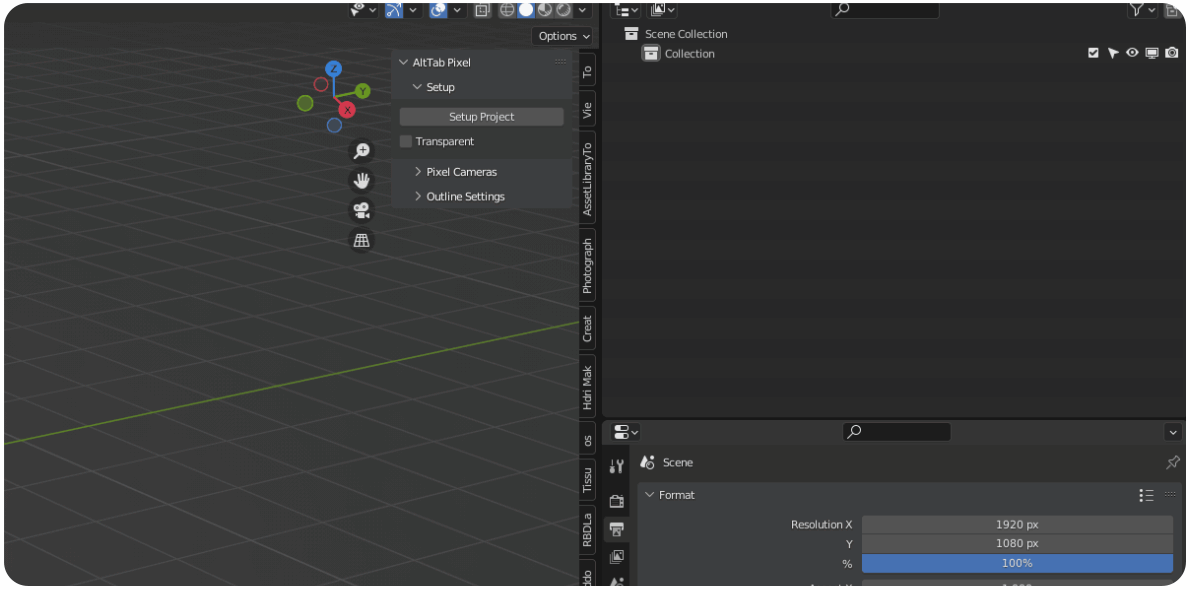
Task: Open Format panel presets list icon
Action: [1146, 495]
